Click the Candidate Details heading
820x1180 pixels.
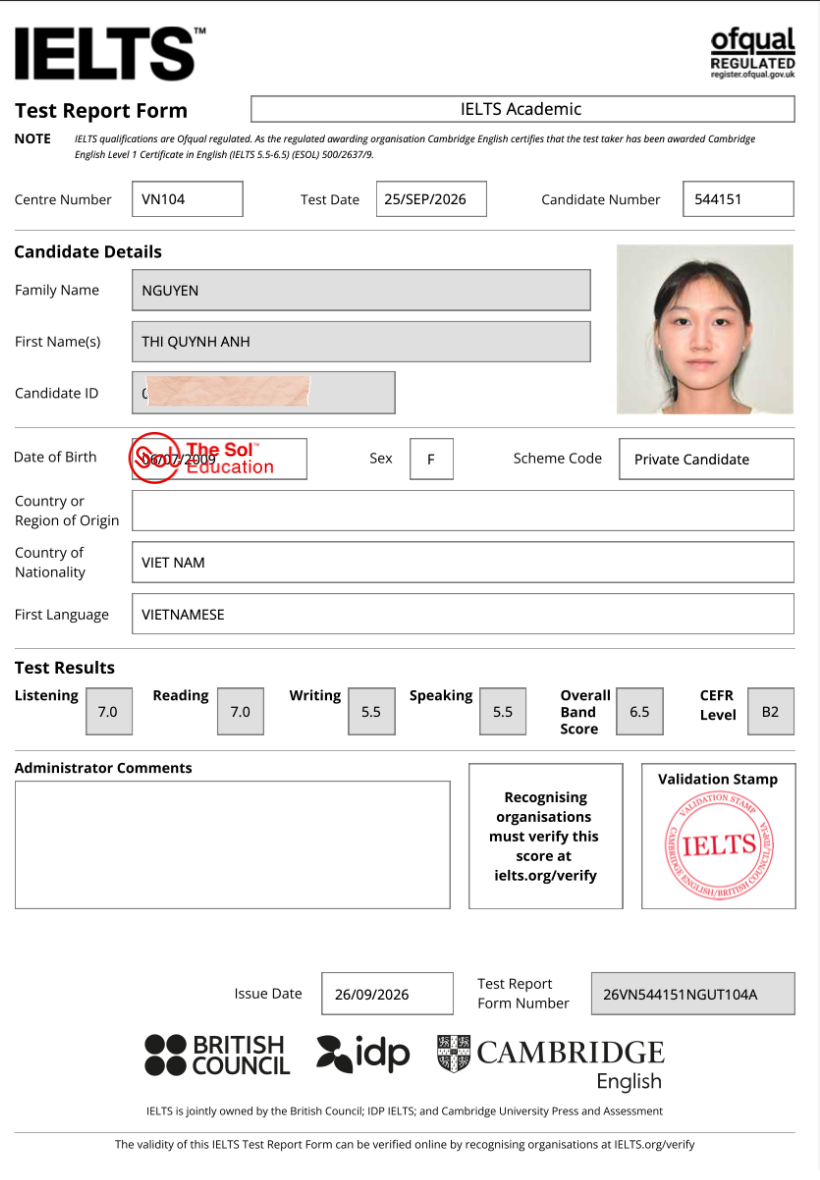[x=88, y=251]
